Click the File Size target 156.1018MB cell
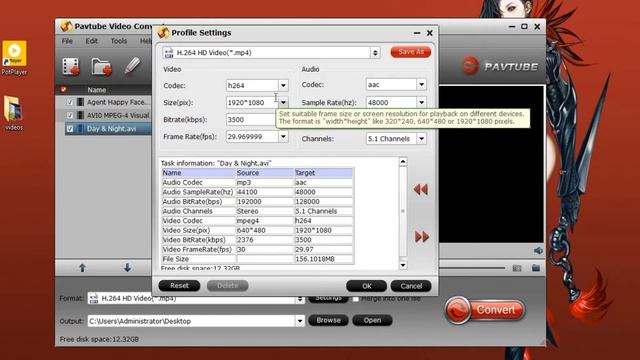 [x=323, y=259]
